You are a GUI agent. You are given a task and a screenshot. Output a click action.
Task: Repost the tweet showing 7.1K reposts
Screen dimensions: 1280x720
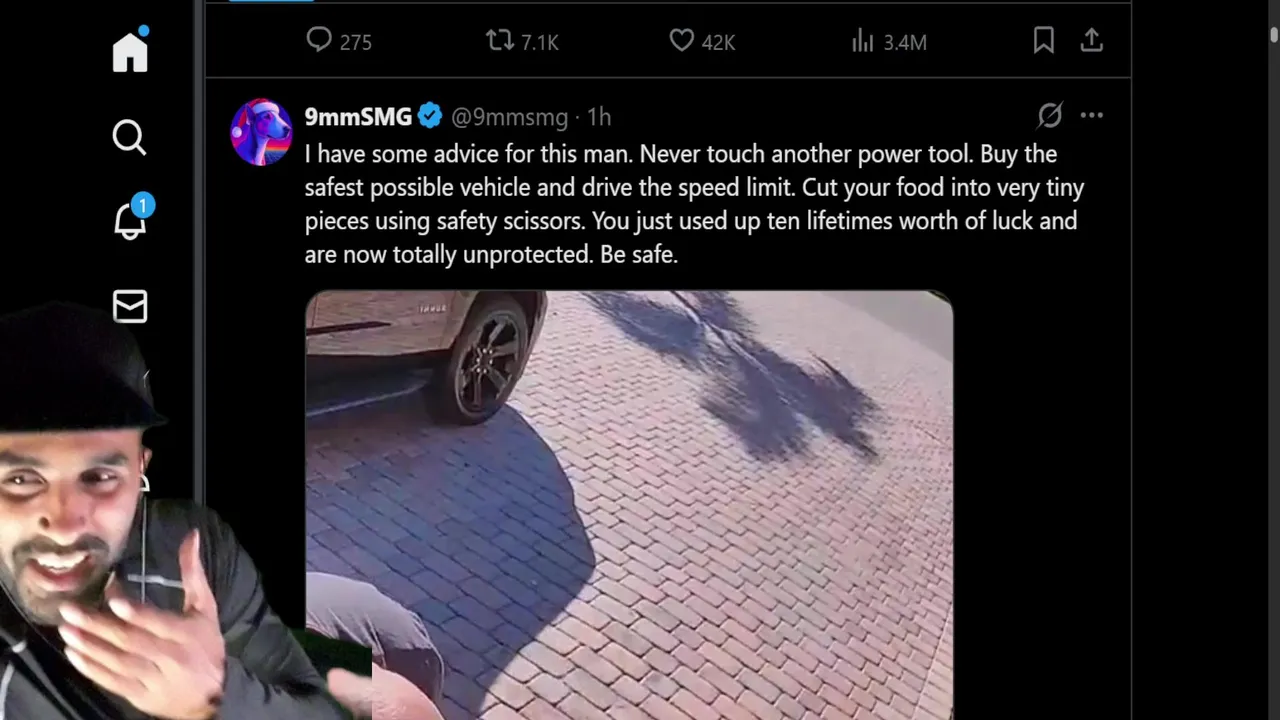[x=521, y=41]
